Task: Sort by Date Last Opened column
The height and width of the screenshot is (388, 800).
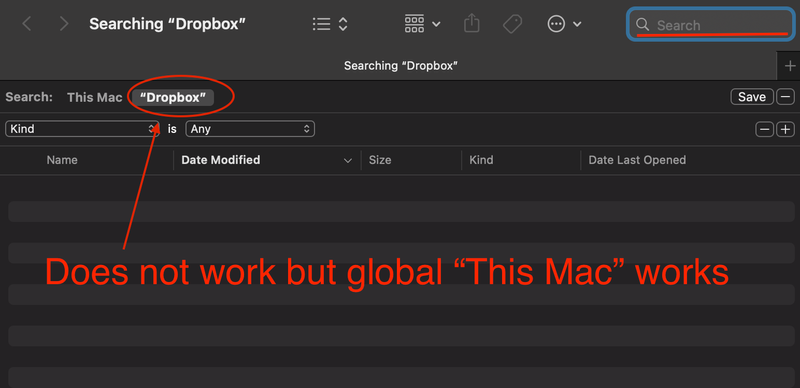Action: click(637, 160)
